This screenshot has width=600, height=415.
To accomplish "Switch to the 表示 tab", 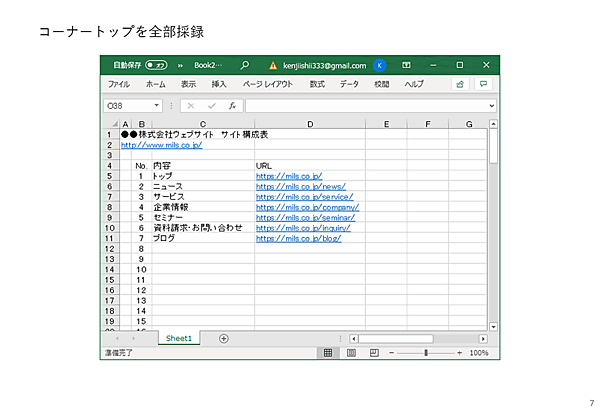I will [188, 84].
